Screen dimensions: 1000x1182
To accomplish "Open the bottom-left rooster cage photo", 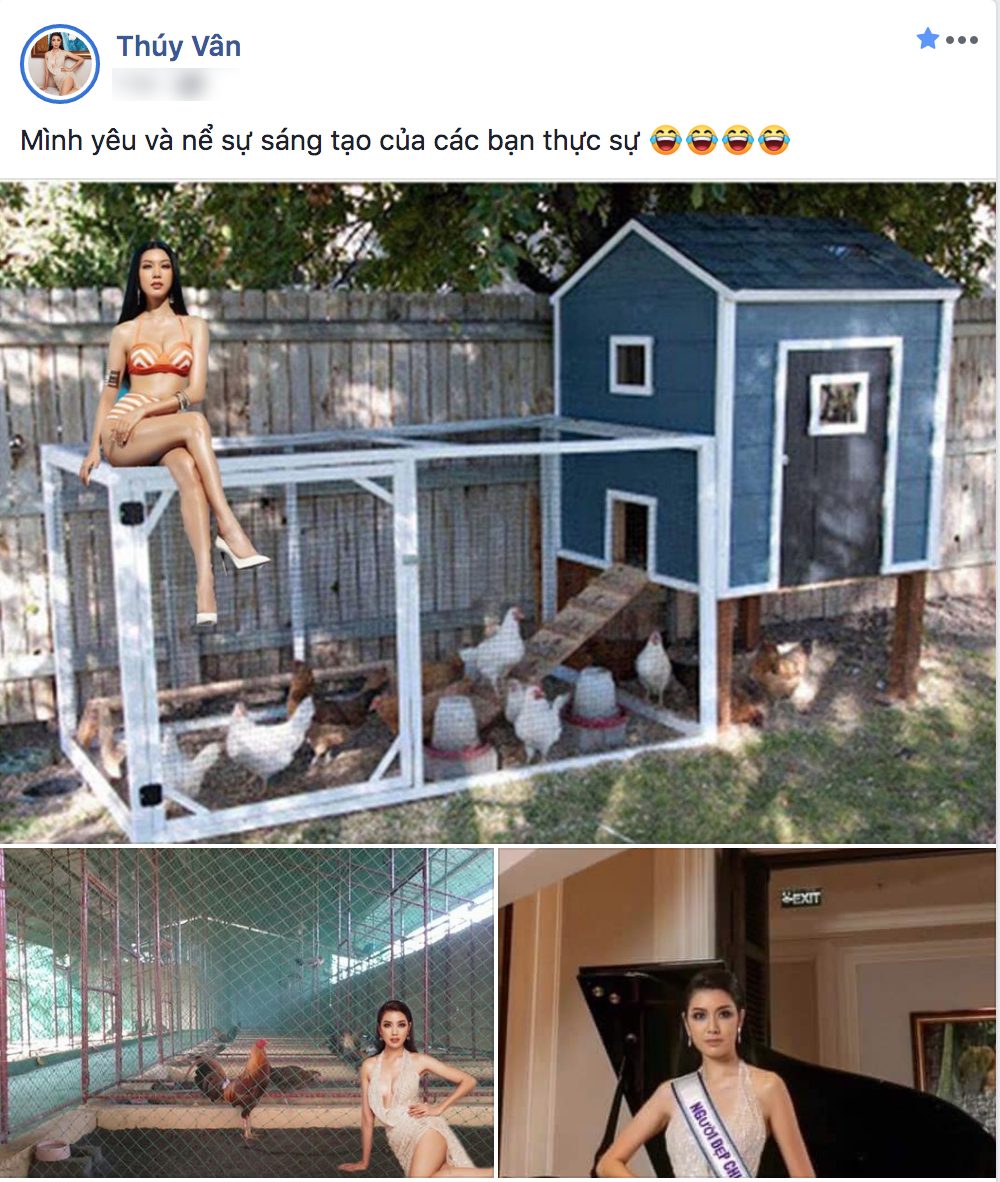I will tap(247, 1013).
